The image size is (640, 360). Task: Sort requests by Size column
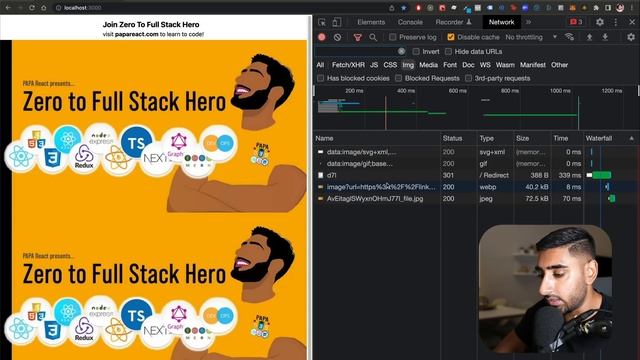click(531, 138)
